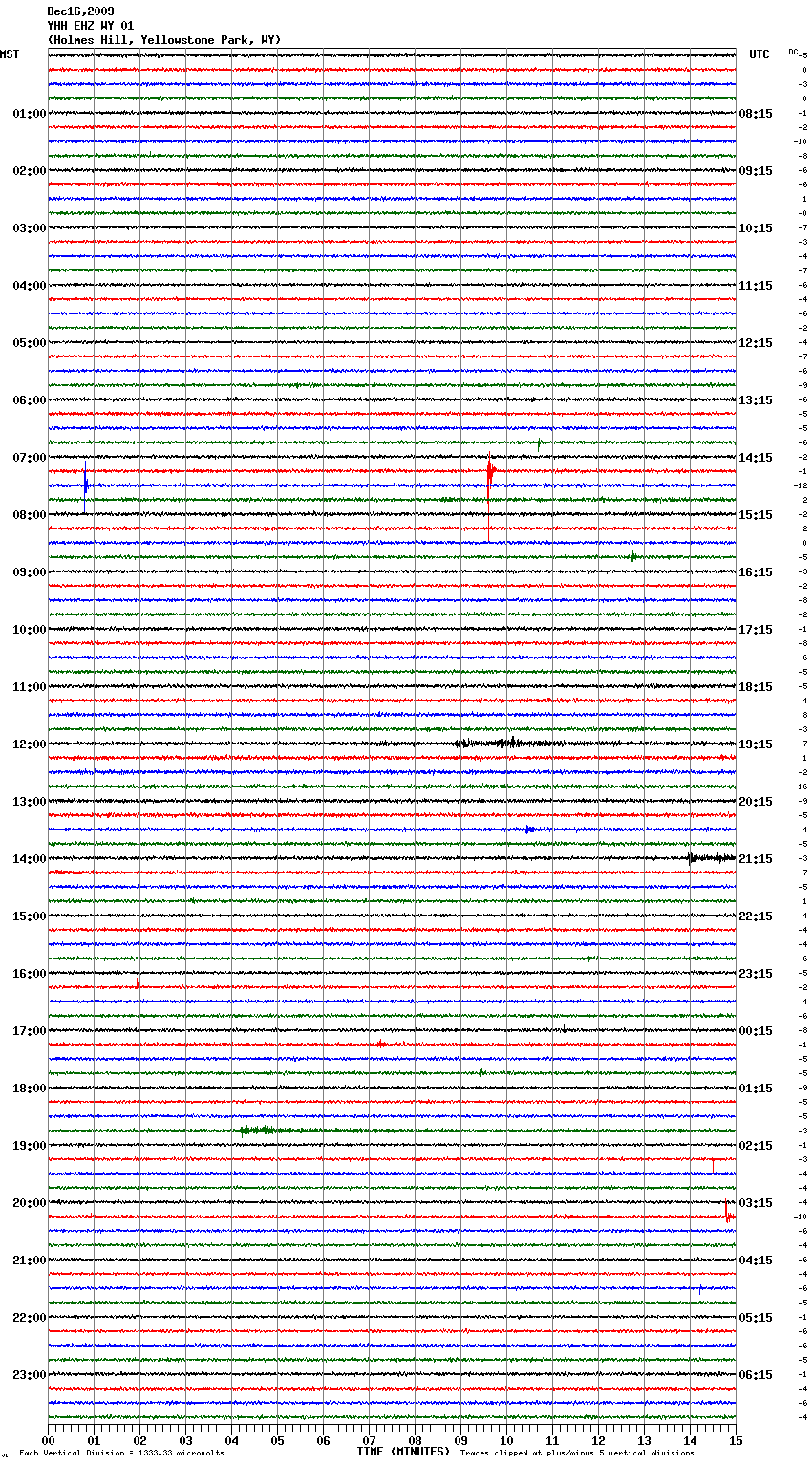This screenshot has width=812, height=1466.
Task: Select the 07:00 MST time label
Action: tap(30, 458)
